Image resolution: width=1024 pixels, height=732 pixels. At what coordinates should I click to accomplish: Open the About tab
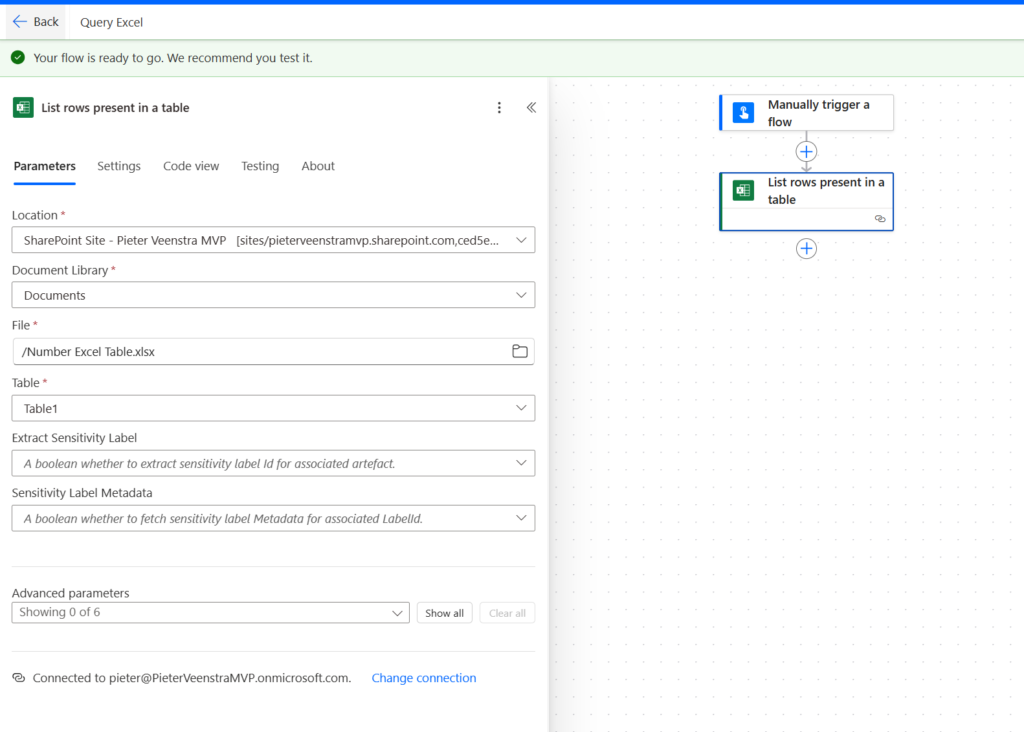pyautogui.click(x=318, y=166)
